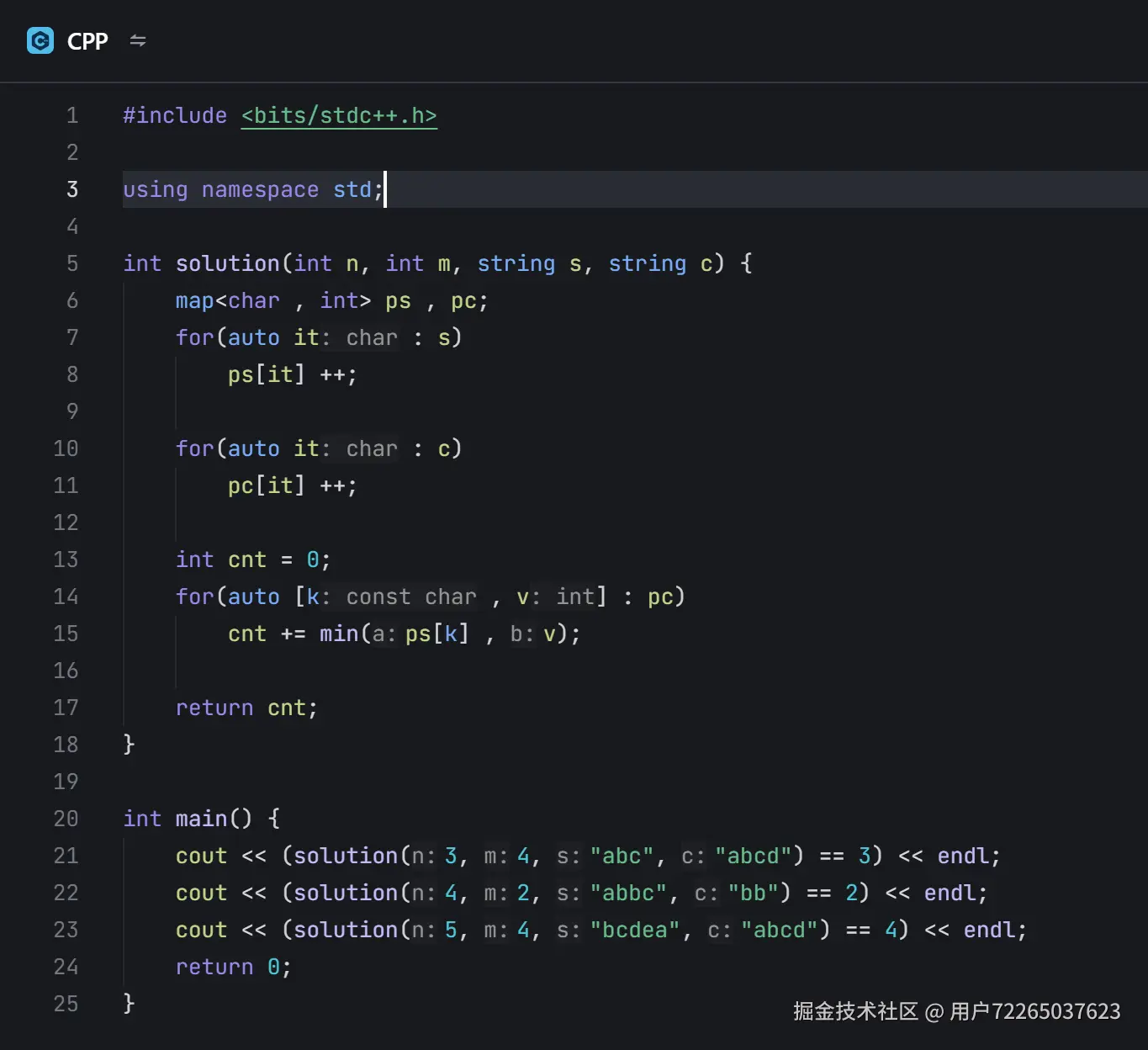Click the language switch arrows icon

138,40
